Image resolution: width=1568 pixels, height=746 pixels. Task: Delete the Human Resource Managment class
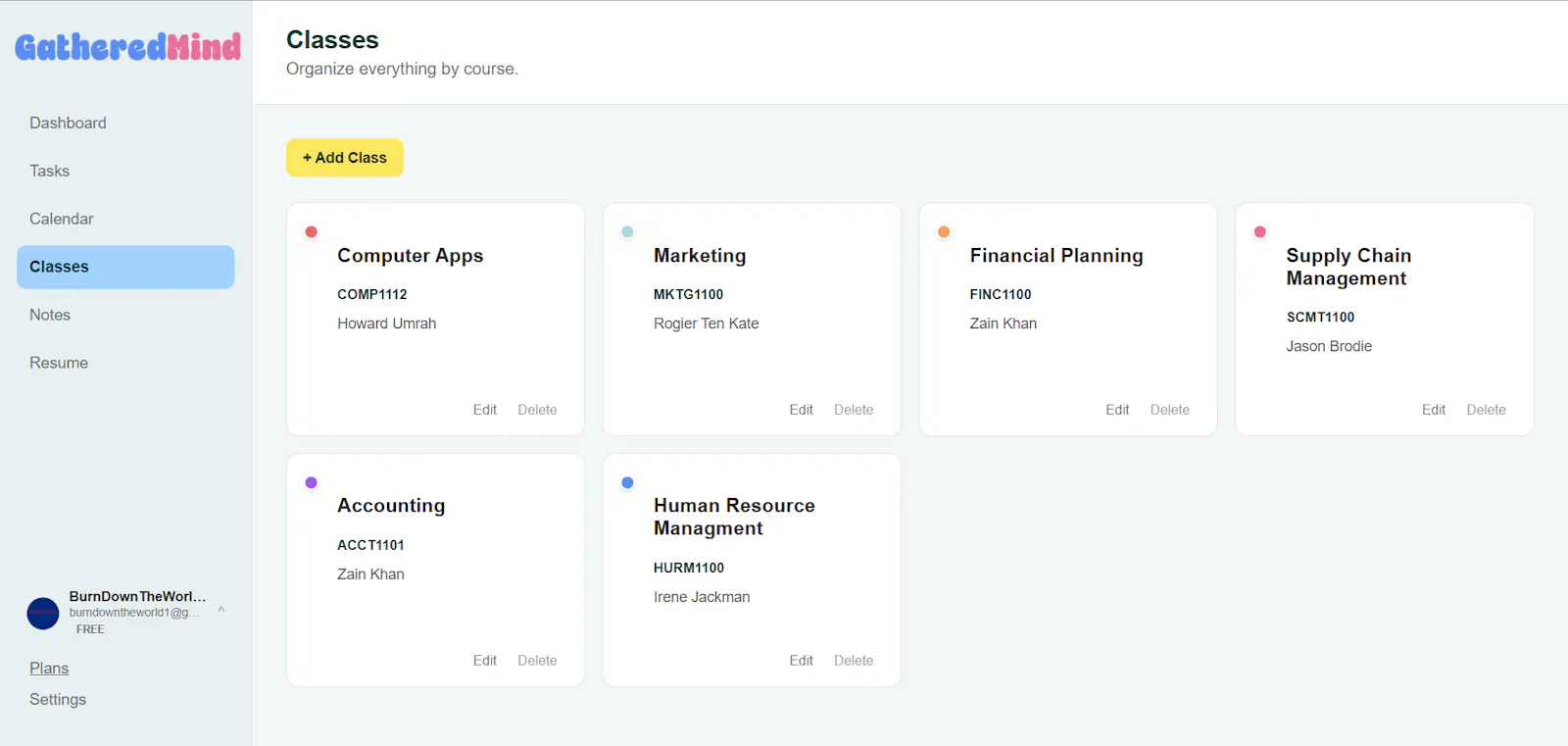[854, 661]
